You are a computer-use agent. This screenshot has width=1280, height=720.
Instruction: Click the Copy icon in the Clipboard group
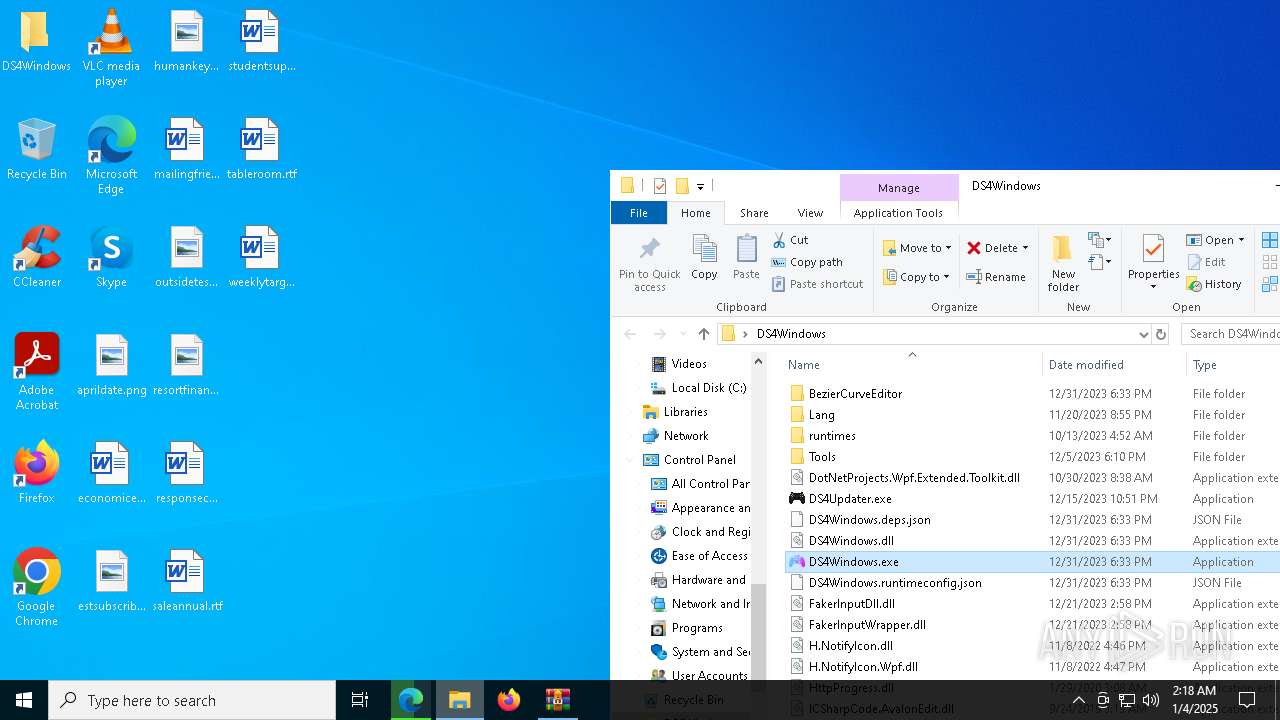(704, 257)
